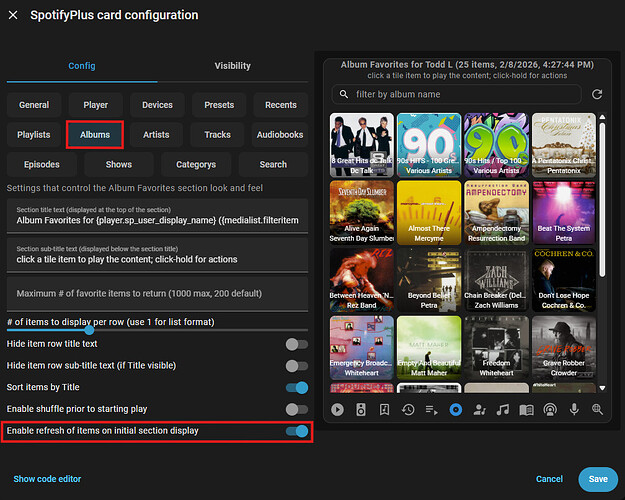
Task: Click the Section sub-title text field
Action: point(157,255)
